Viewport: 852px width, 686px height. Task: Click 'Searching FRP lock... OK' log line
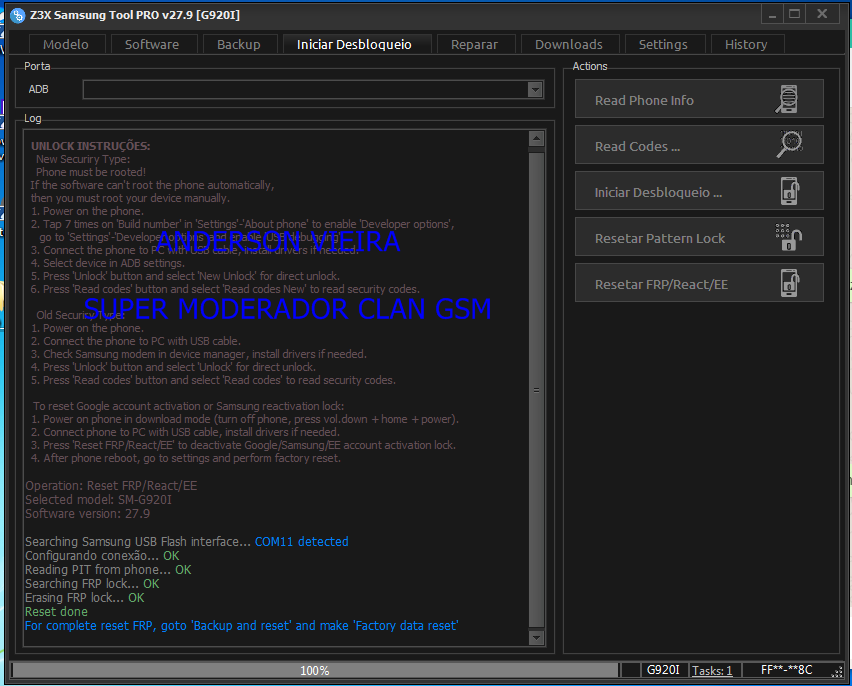(92, 584)
